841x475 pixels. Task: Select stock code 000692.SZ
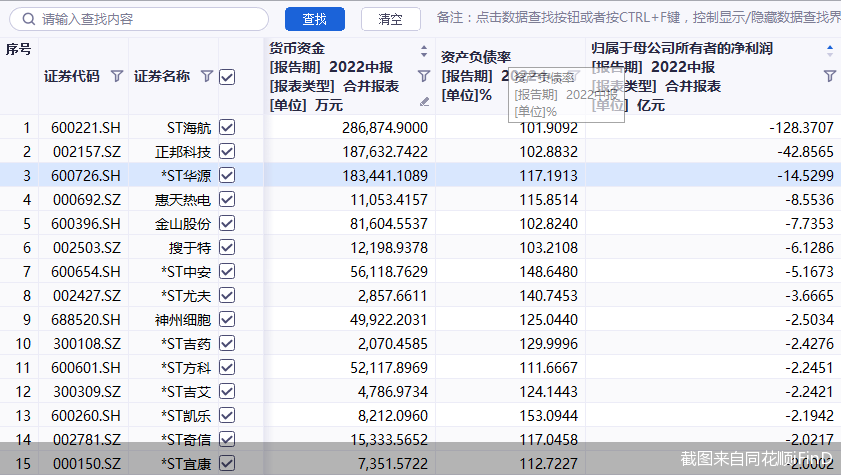click(x=87, y=199)
